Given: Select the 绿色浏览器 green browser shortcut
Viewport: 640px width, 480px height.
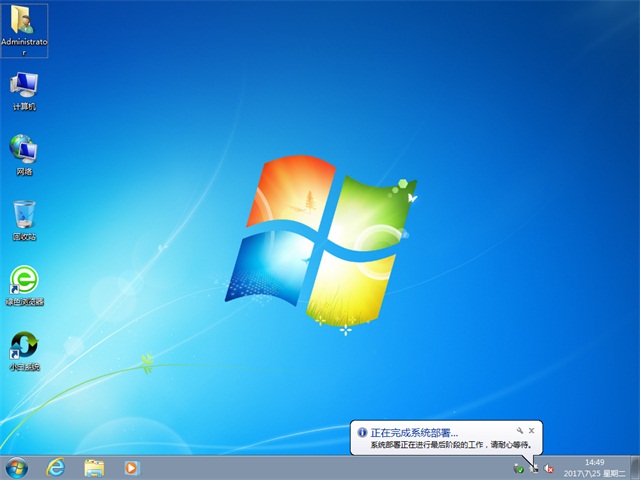Looking at the screenshot, I should click(x=24, y=286).
